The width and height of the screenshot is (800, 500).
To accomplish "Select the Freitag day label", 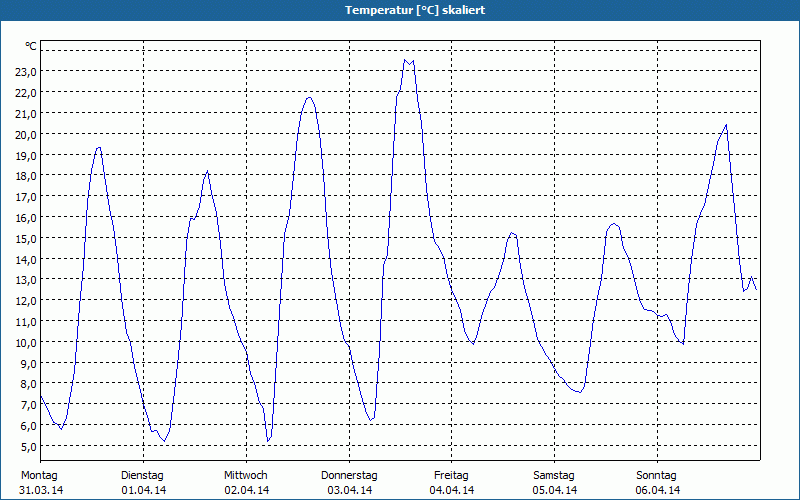I will click(x=452, y=476).
